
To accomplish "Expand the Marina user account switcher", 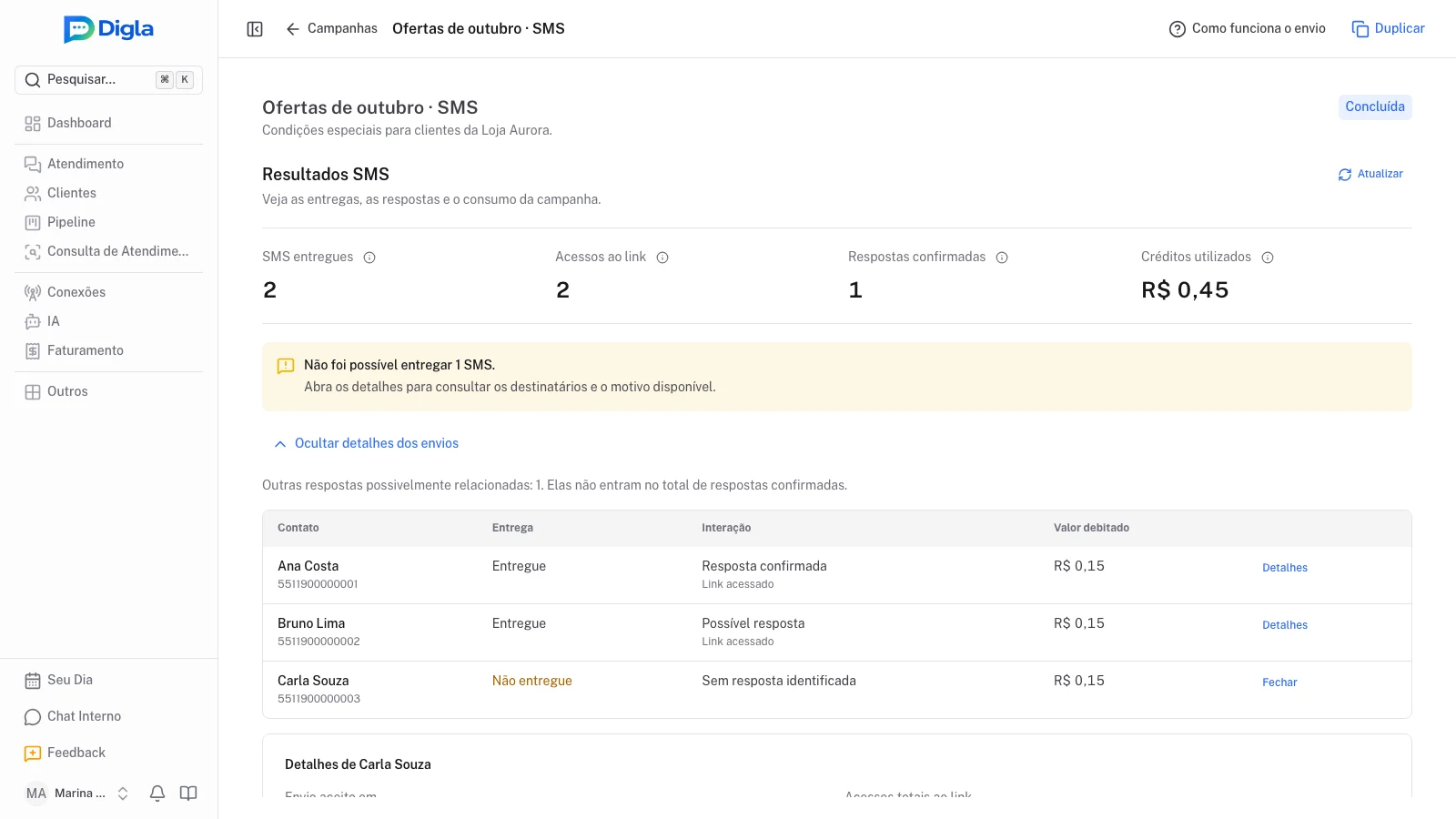I will [77, 794].
